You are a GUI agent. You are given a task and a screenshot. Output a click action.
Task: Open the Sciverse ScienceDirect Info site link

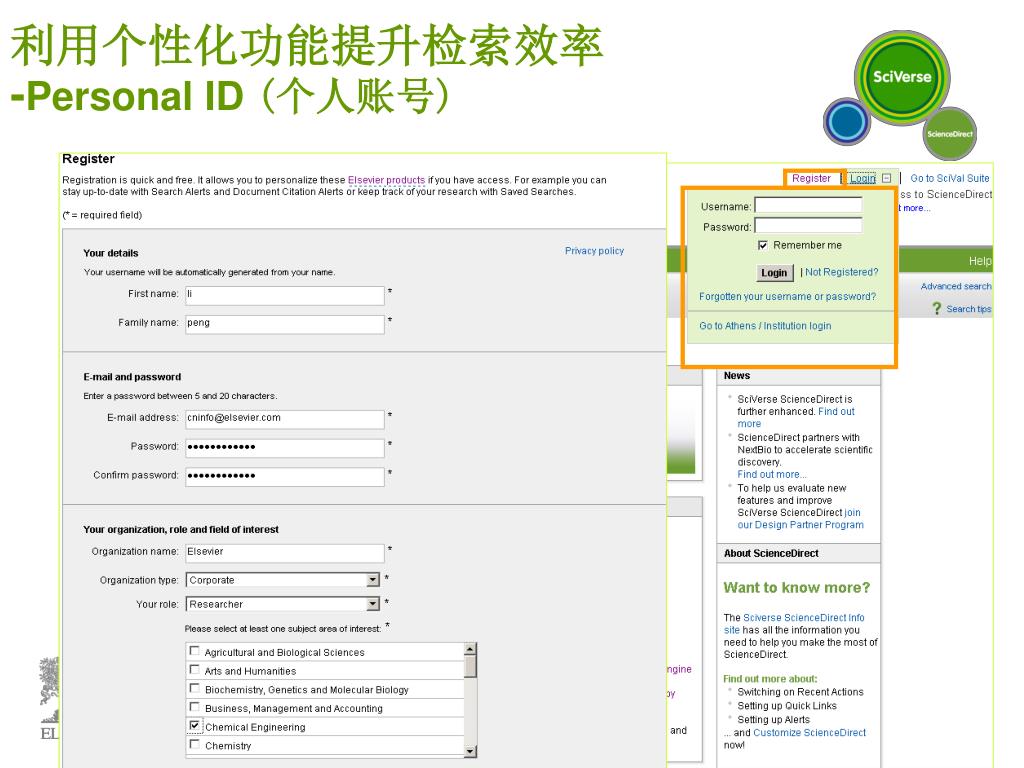point(794,624)
